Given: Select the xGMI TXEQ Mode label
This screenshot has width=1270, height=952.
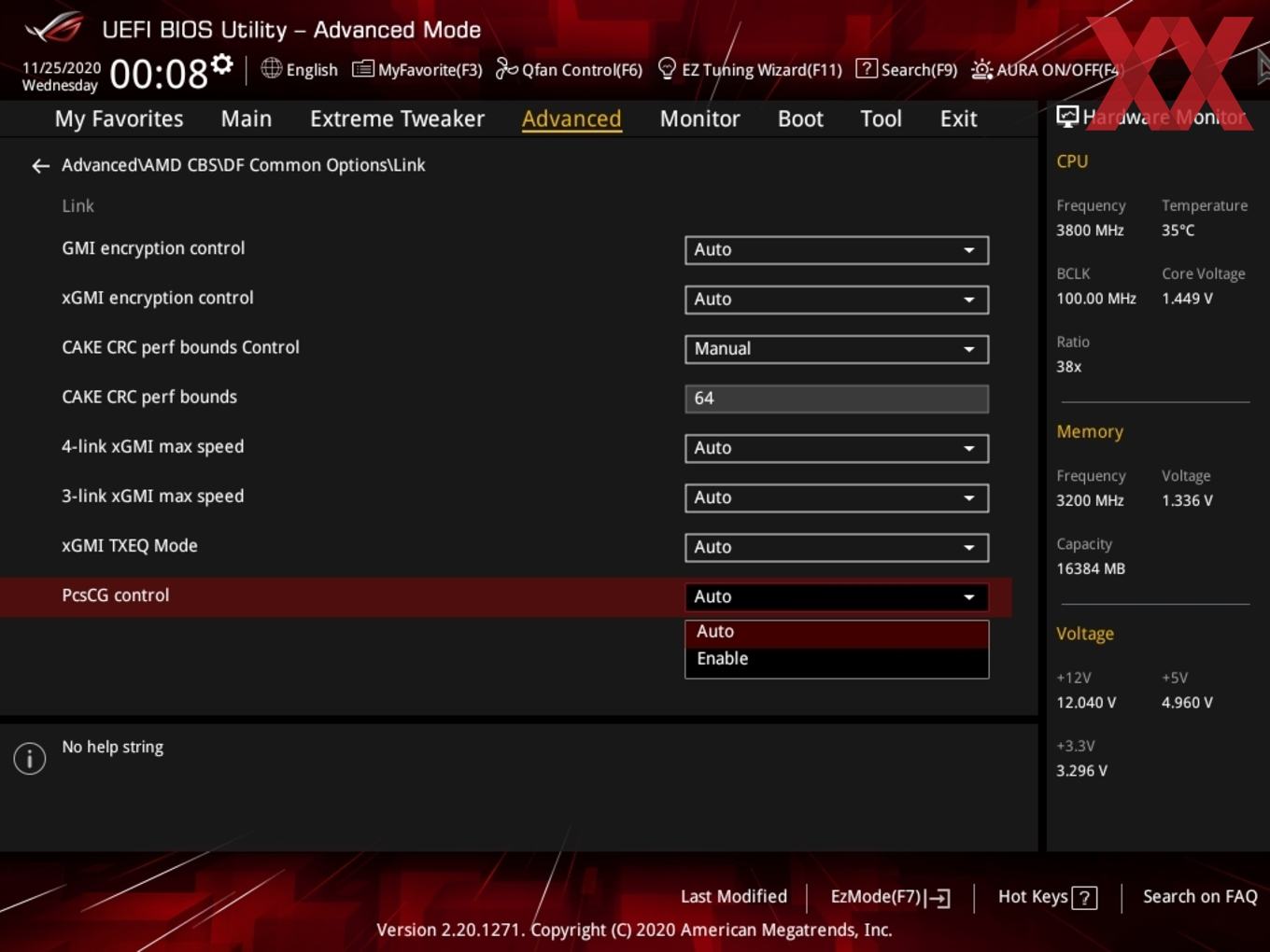Looking at the screenshot, I should pyautogui.click(x=130, y=546).
